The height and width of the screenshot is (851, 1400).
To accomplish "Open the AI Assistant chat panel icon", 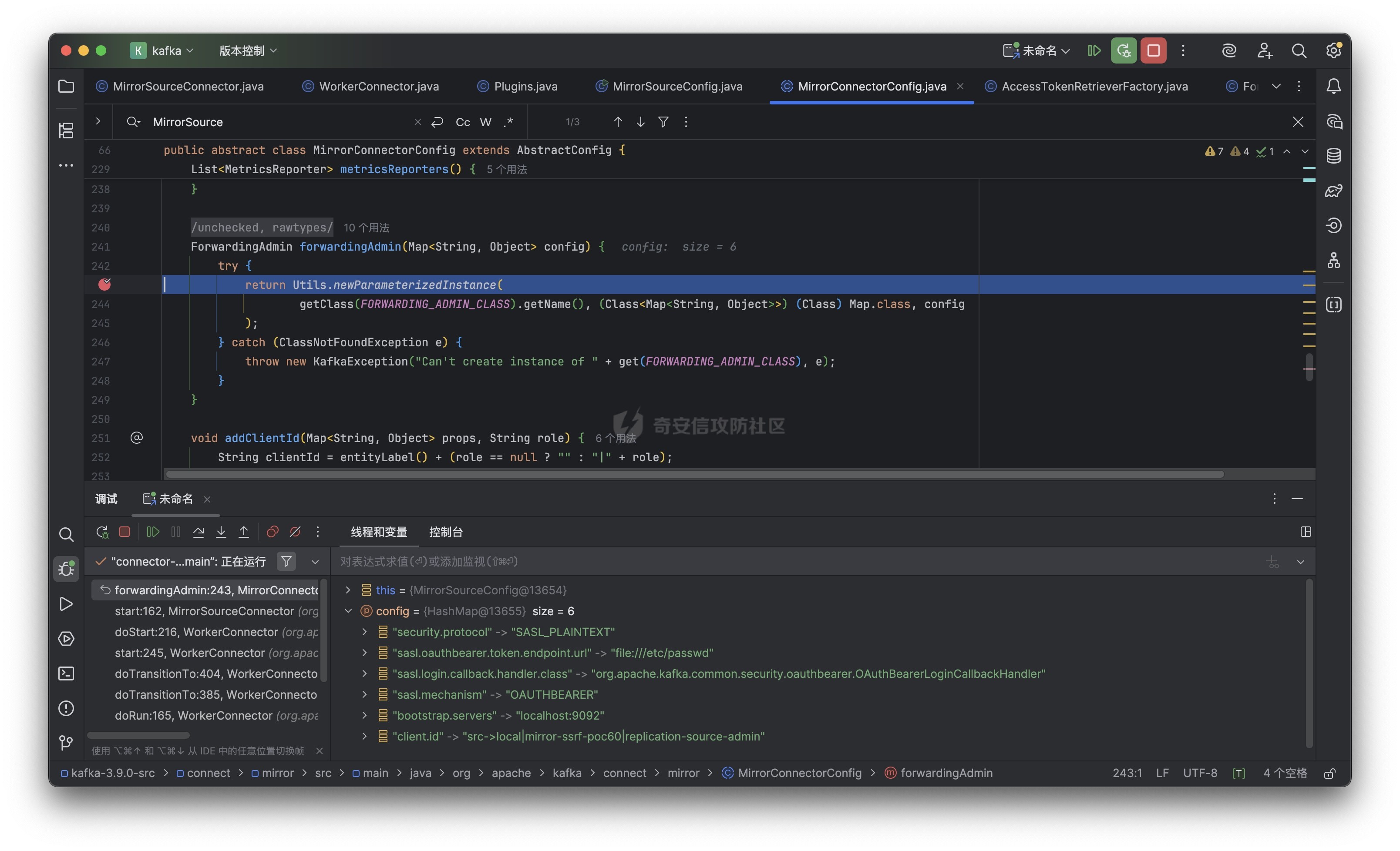I will (x=1333, y=121).
